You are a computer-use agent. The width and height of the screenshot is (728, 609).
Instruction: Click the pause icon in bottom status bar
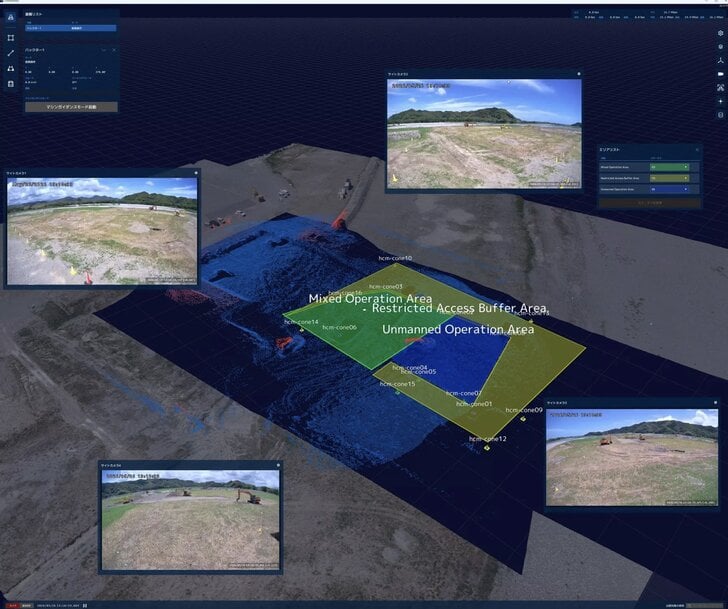point(85,605)
